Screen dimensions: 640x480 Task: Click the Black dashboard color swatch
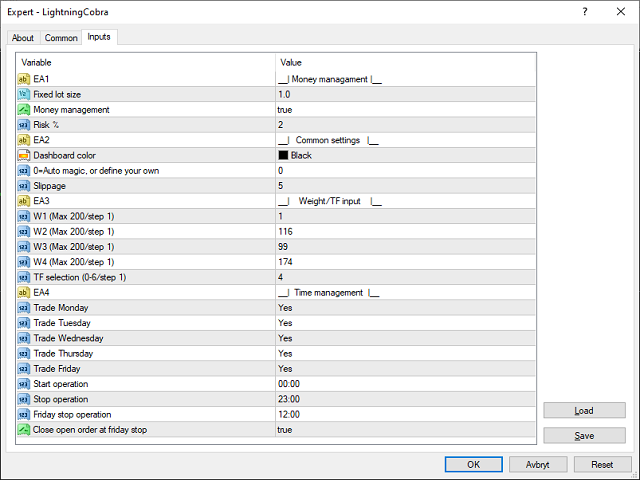pos(283,155)
